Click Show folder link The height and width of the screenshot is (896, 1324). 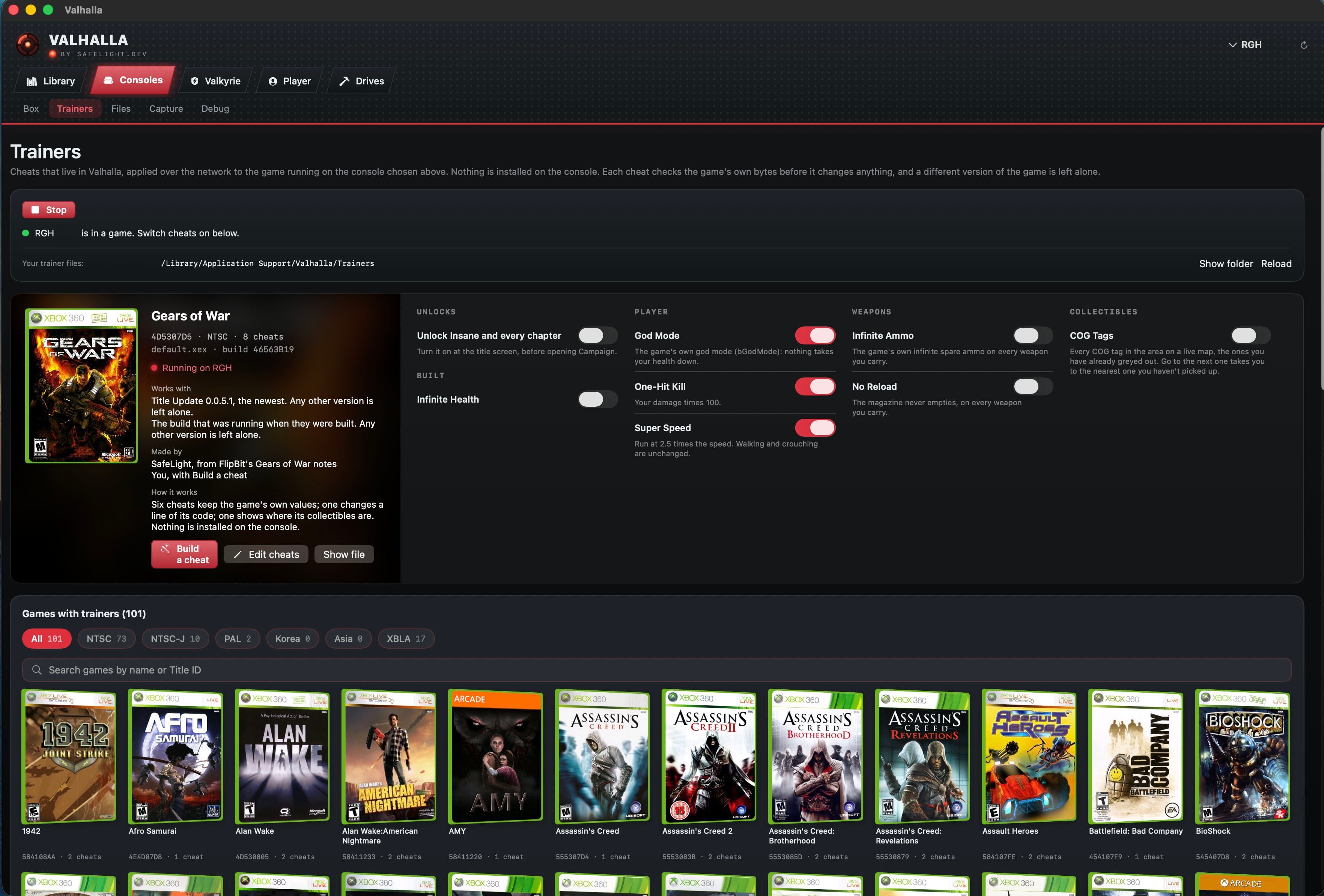click(1225, 264)
